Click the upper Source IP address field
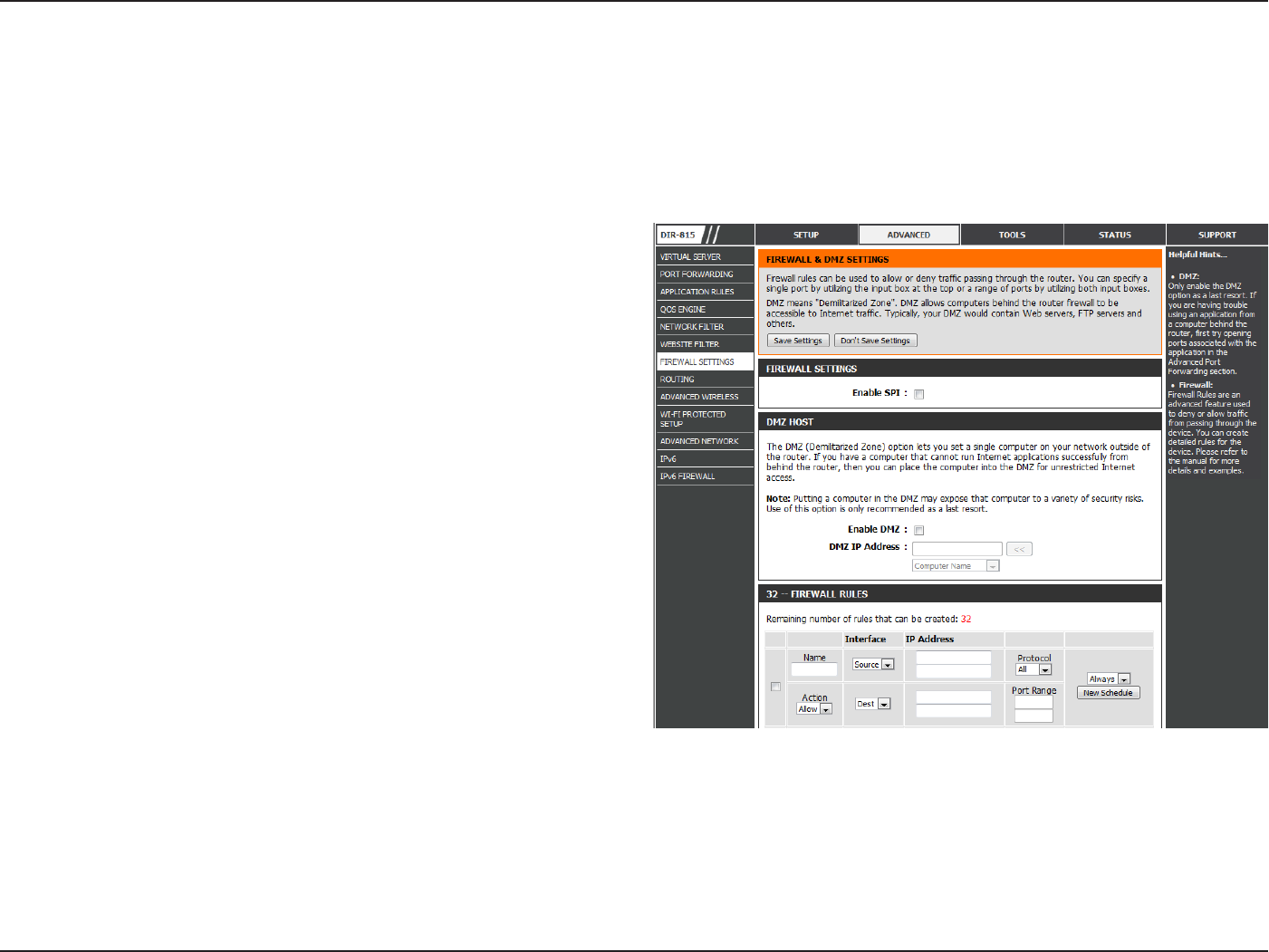The height and width of the screenshot is (952, 1269). click(954, 658)
